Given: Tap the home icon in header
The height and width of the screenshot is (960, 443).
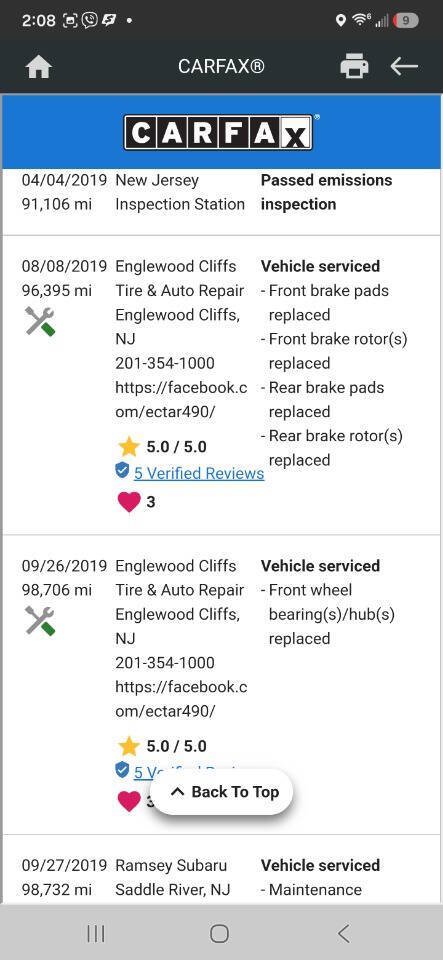Looking at the screenshot, I should [x=39, y=67].
